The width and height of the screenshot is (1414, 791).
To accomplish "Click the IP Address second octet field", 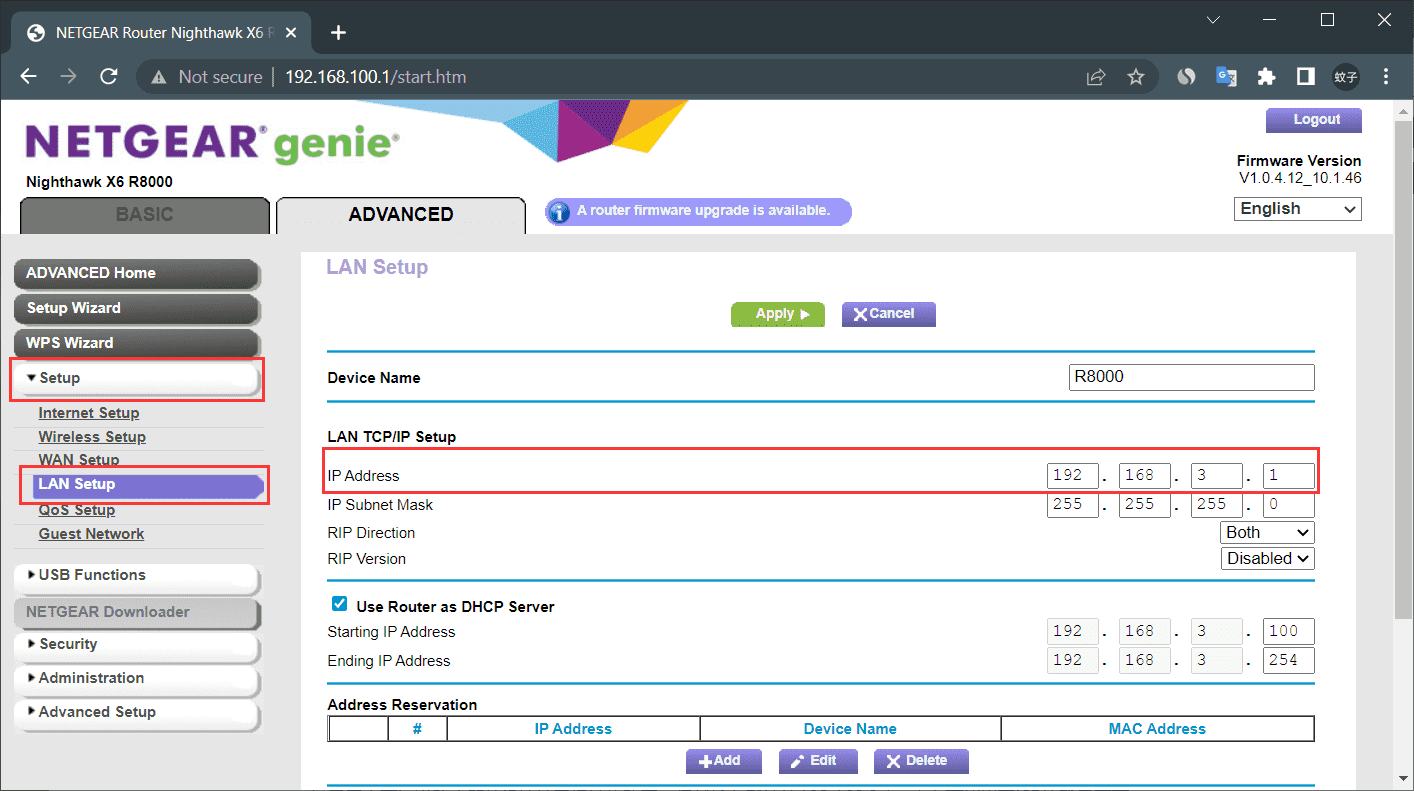I will pos(1145,476).
